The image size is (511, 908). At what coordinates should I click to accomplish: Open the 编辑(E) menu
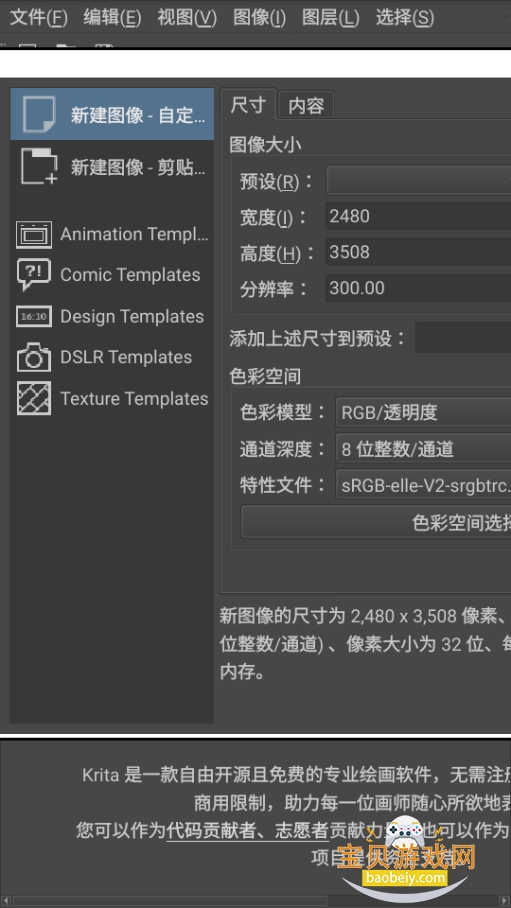click(112, 17)
